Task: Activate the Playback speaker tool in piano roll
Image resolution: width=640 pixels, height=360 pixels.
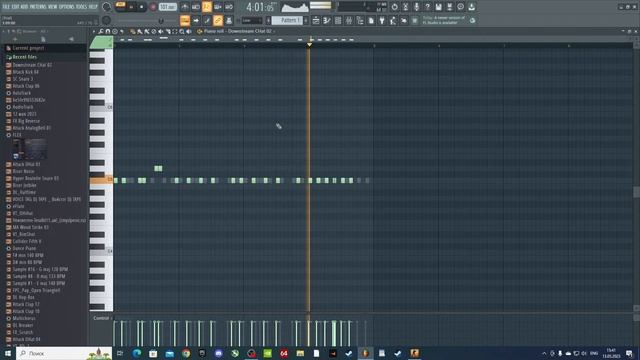Action: pos(189,31)
